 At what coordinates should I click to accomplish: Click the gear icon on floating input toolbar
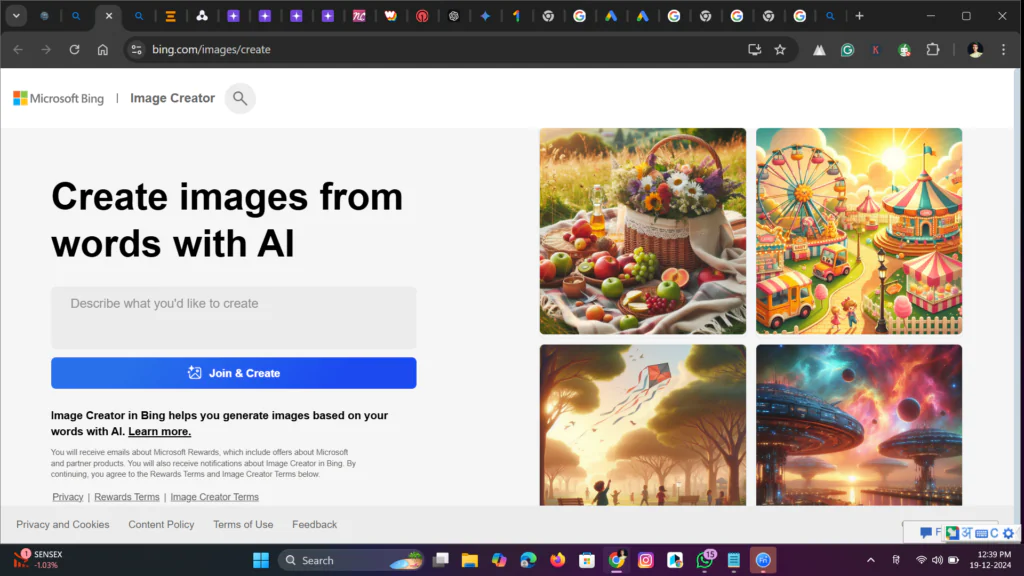[x=1008, y=534]
